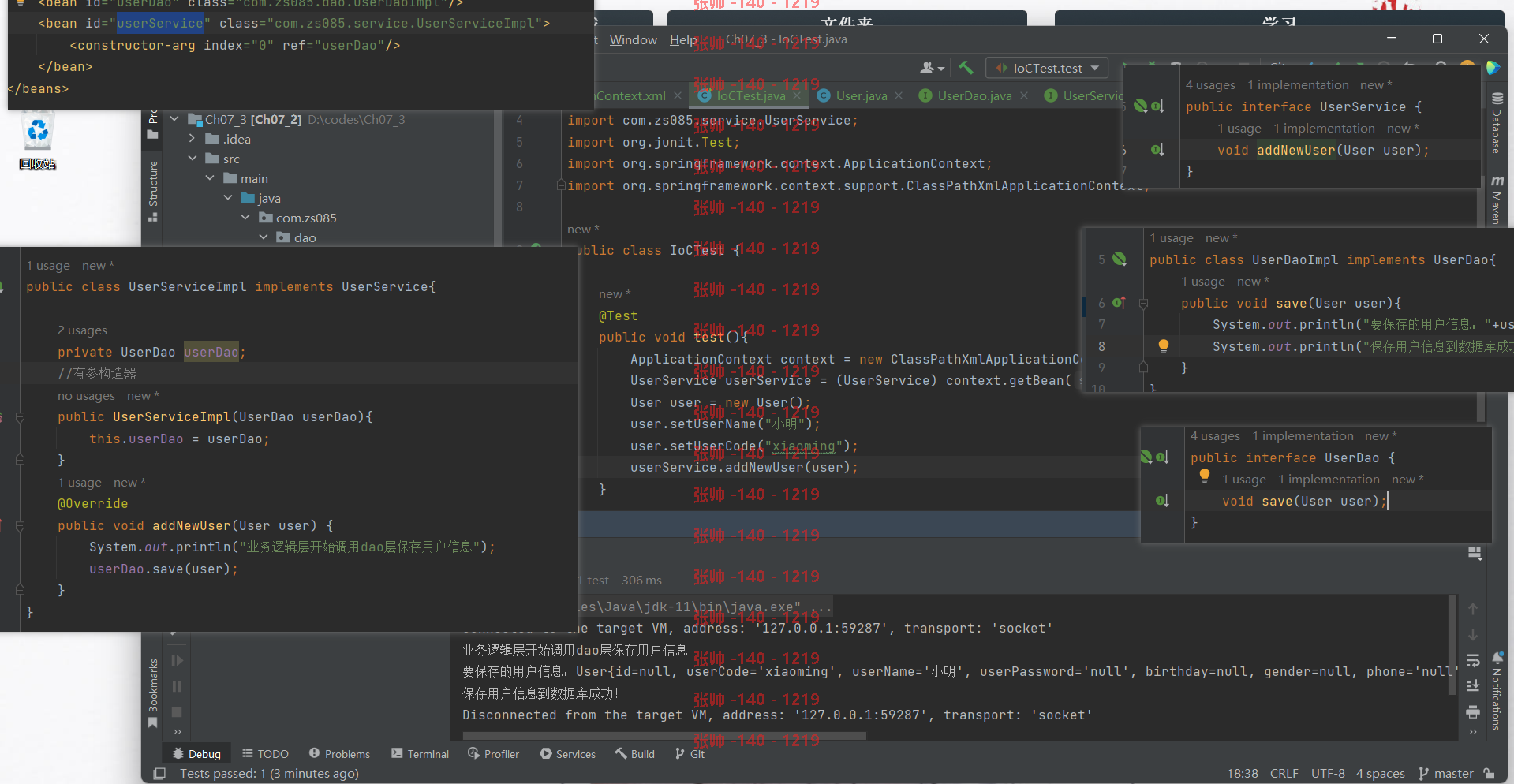
Task: Expand the .idea folder
Action: coord(192,139)
